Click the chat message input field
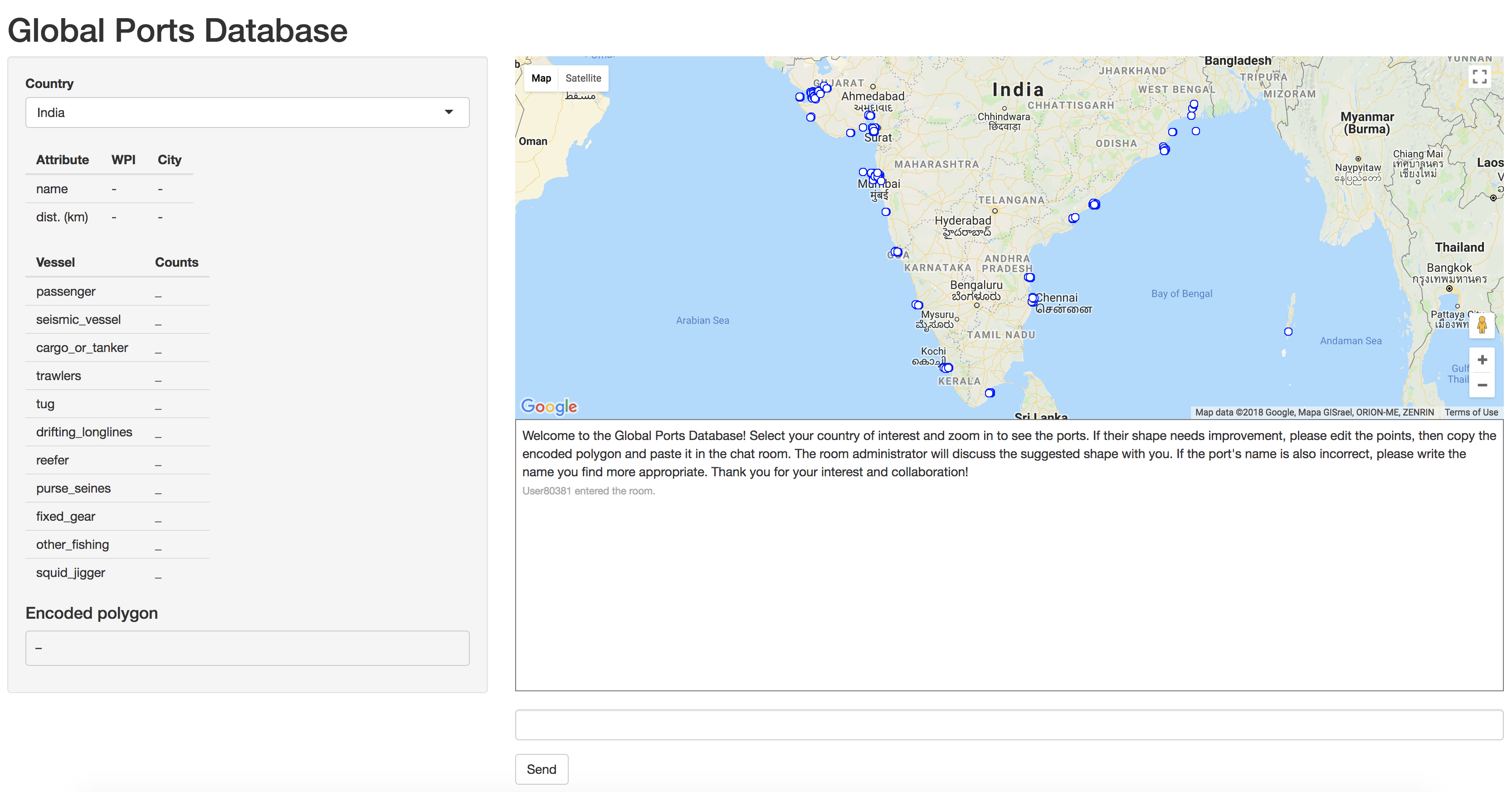This screenshot has height=792, width=1512. pos(1009,724)
